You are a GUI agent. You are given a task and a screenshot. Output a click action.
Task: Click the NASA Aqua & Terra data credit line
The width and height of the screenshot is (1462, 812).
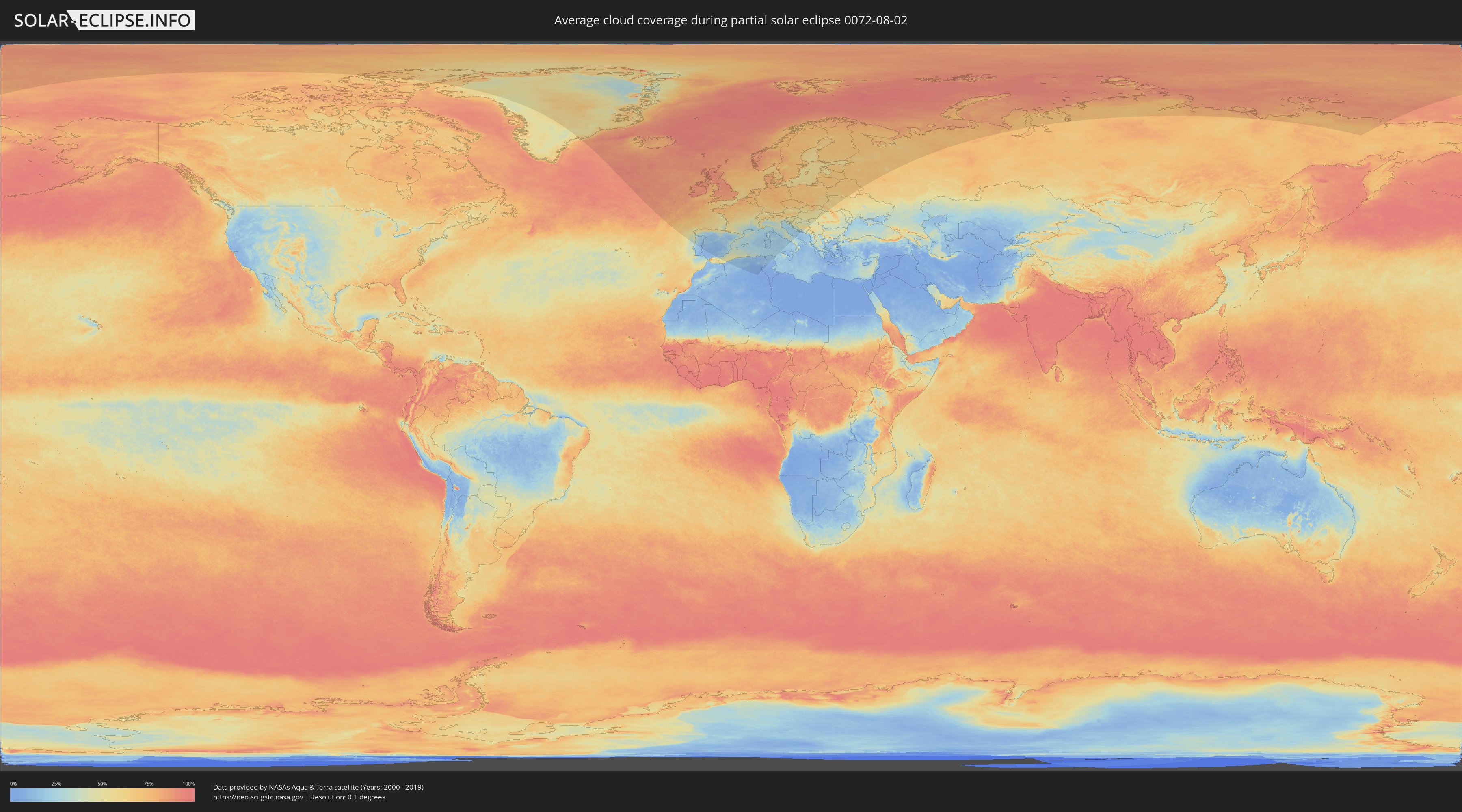pyautogui.click(x=318, y=787)
